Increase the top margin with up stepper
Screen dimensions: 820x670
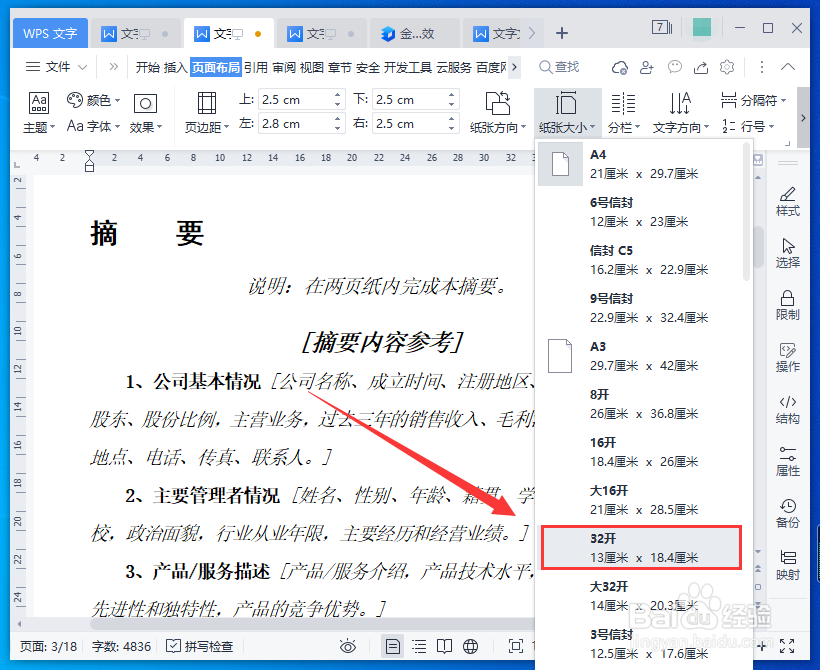coord(337,95)
